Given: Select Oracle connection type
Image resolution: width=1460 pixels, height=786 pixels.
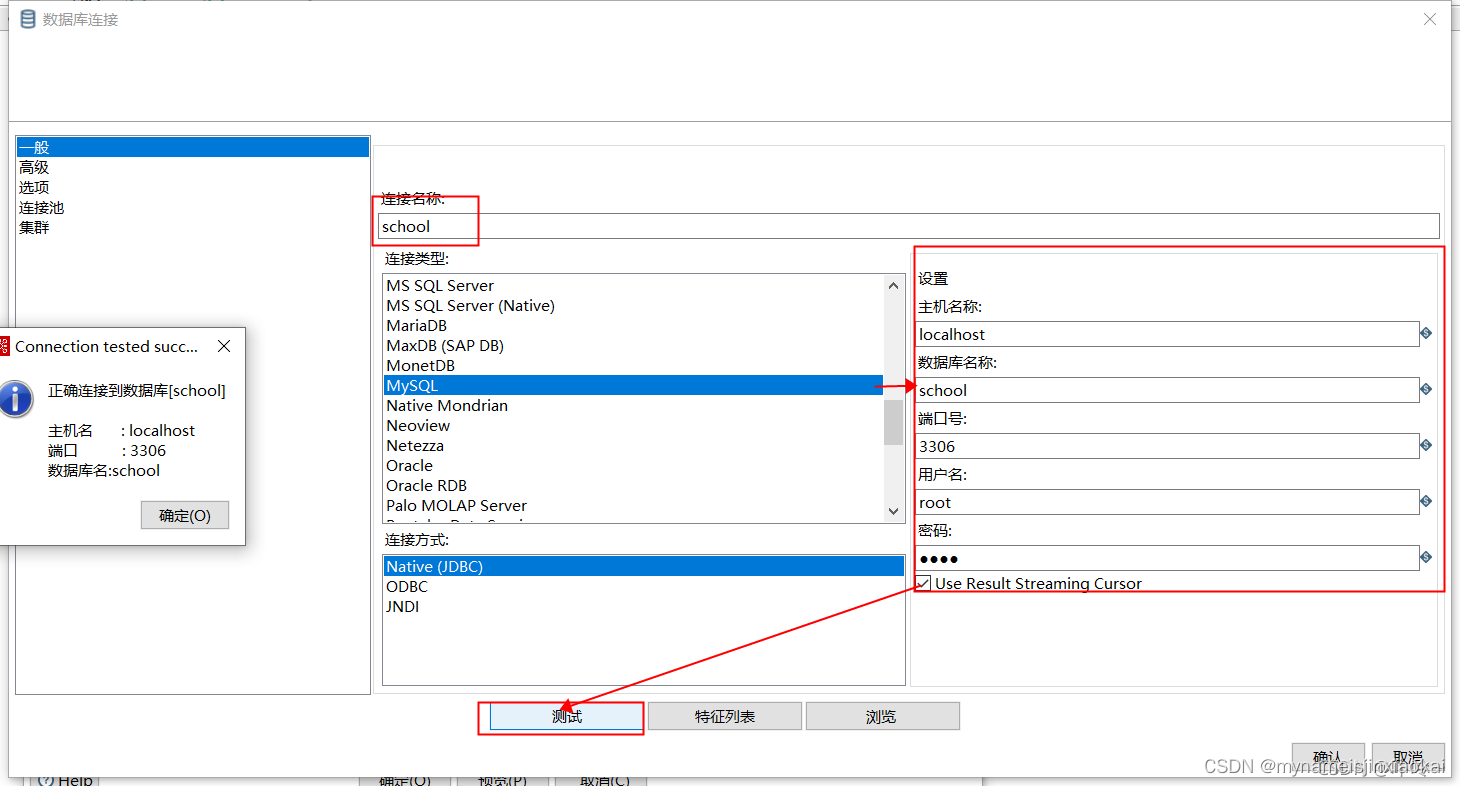Looking at the screenshot, I should point(633,465).
